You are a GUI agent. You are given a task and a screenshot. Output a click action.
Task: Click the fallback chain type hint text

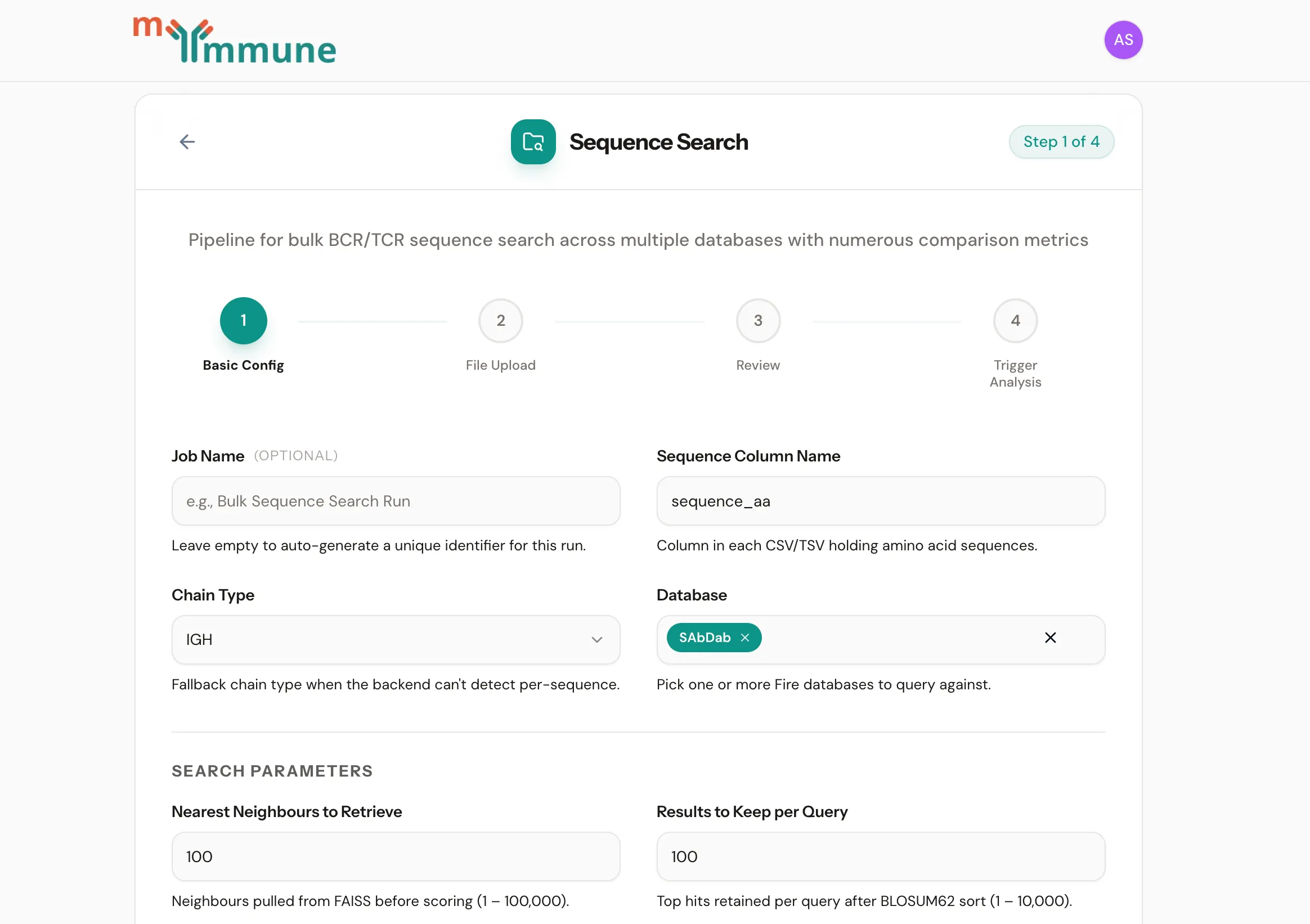point(396,684)
